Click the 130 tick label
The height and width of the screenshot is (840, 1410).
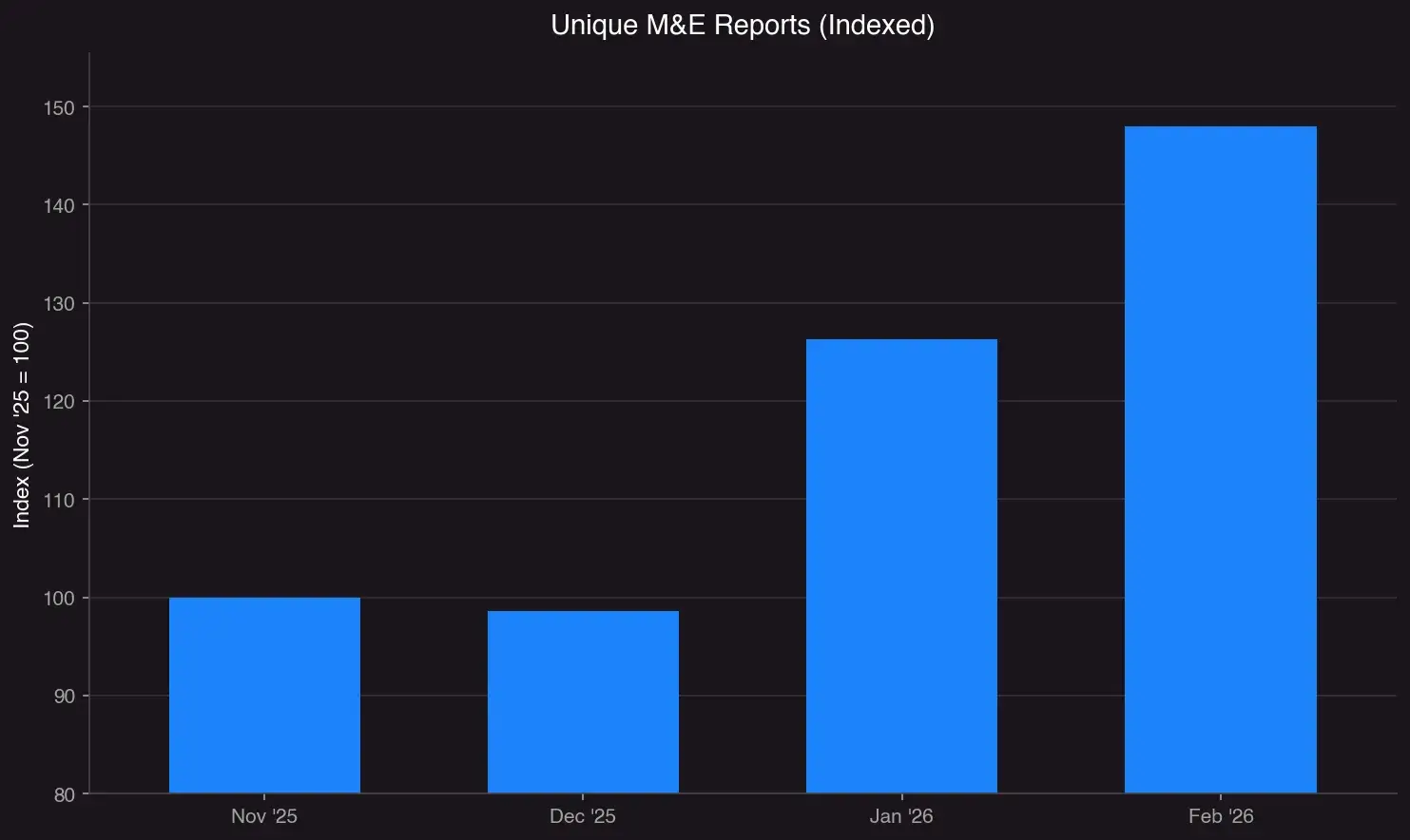[x=63, y=304]
